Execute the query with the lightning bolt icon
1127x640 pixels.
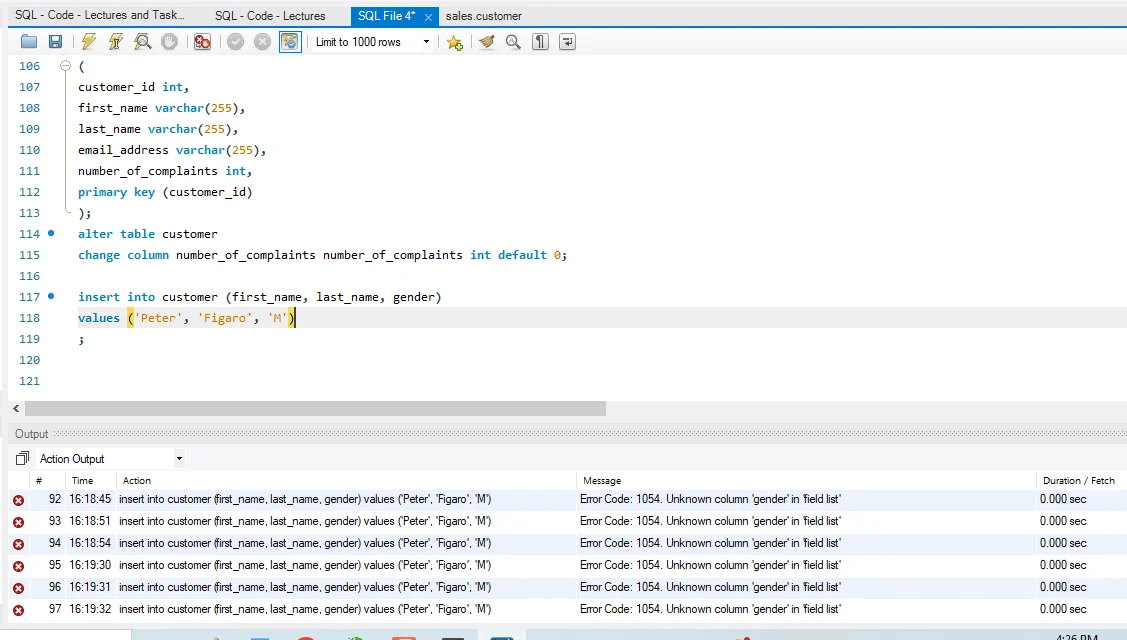pyautogui.click(x=89, y=42)
